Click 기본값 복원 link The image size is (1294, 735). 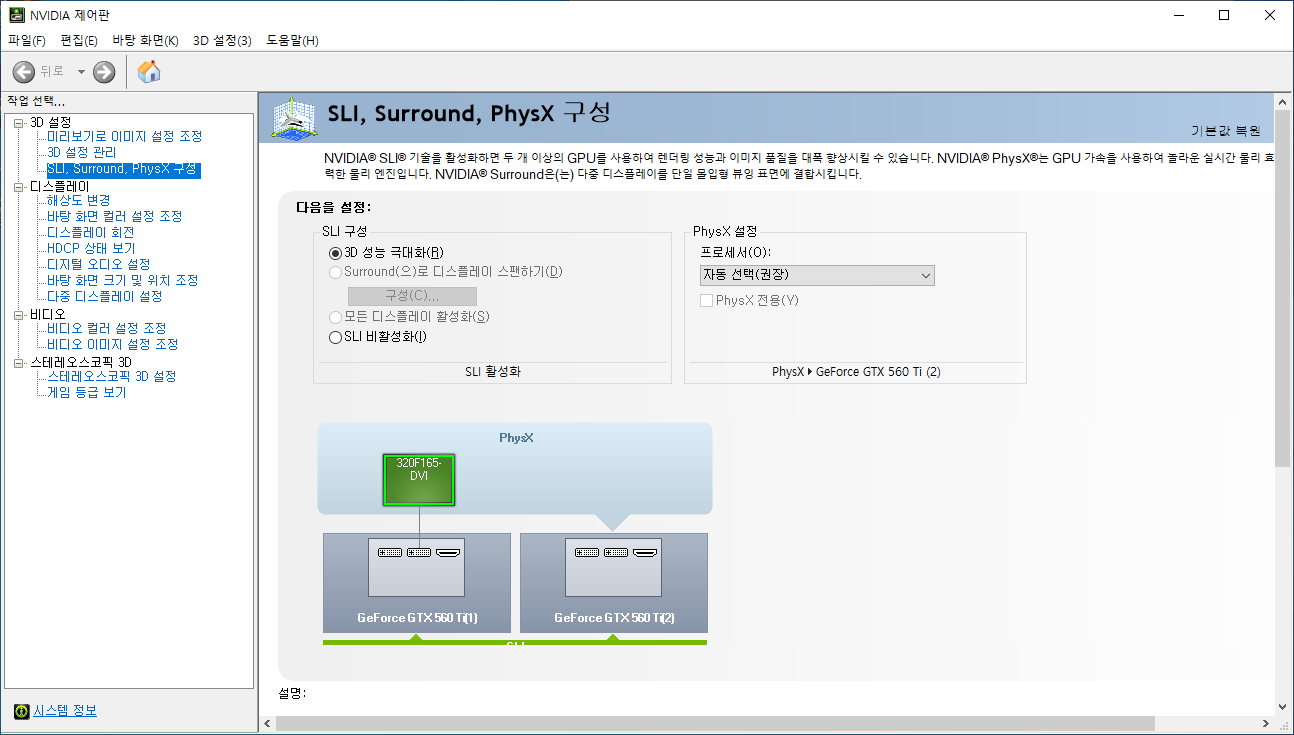click(x=1225, y=131)
